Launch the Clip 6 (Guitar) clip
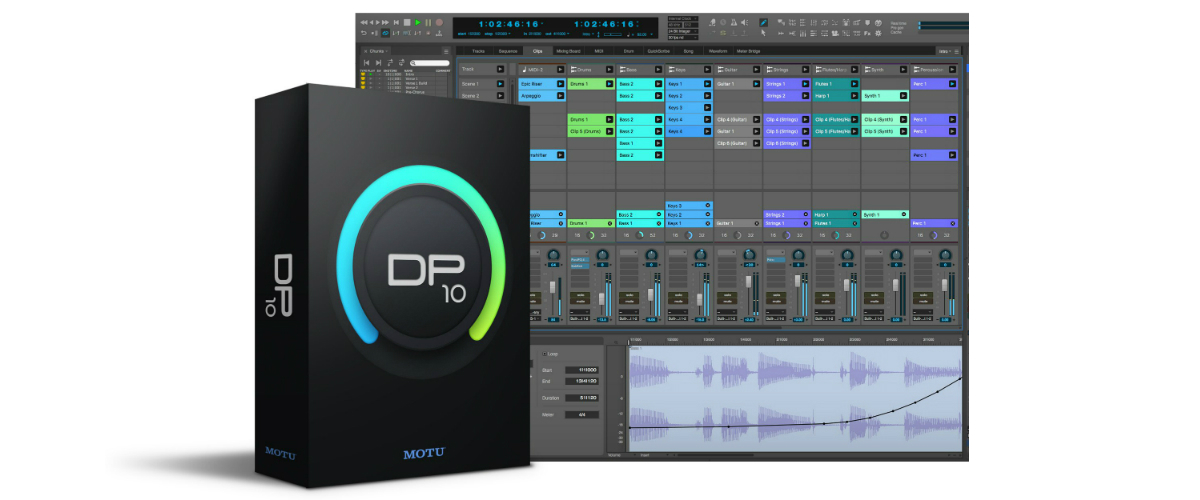The height and width of the screenshot is (500, 1200). pyautogui.click(x=756, y=143)
